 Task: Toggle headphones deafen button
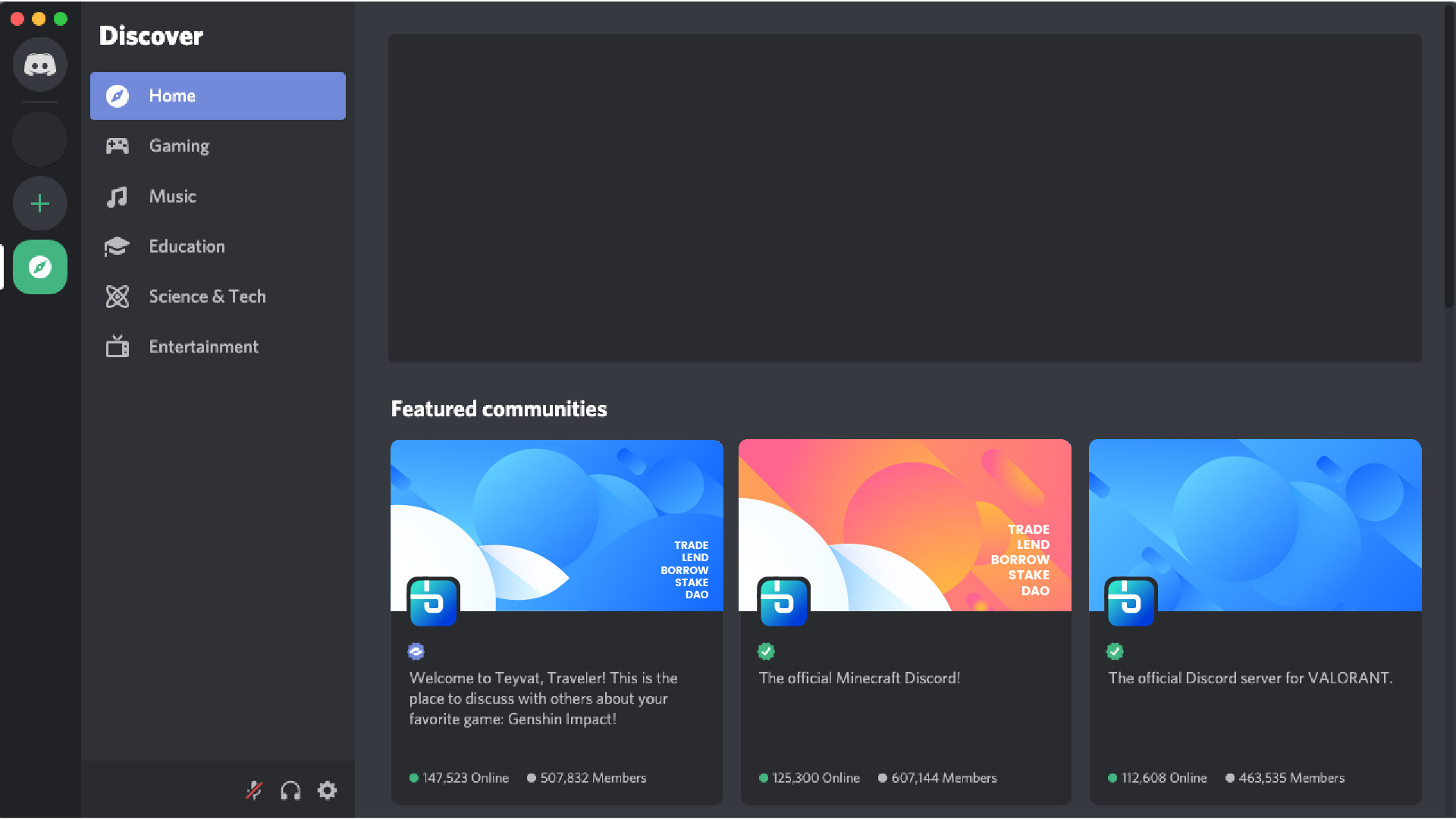[x=290, y=791]
